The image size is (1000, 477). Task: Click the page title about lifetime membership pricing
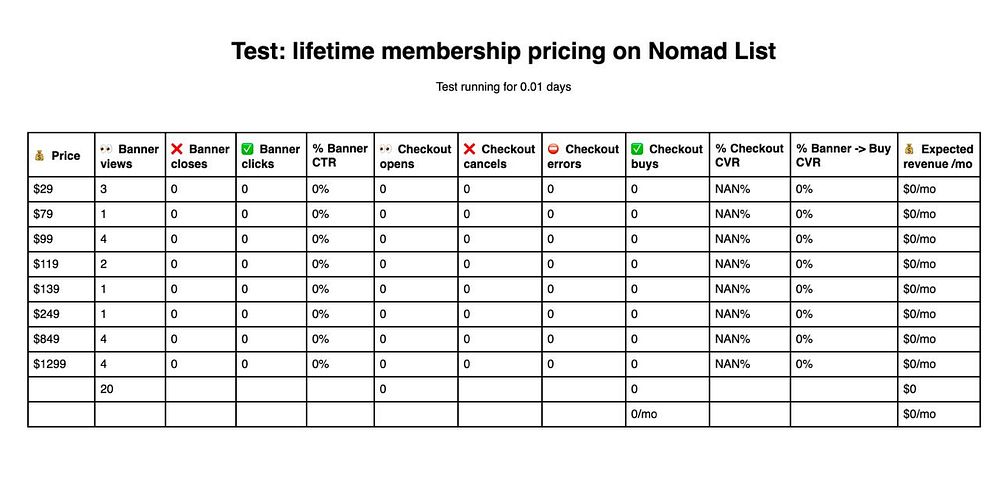pyautogui.click(x=503, y=51)
